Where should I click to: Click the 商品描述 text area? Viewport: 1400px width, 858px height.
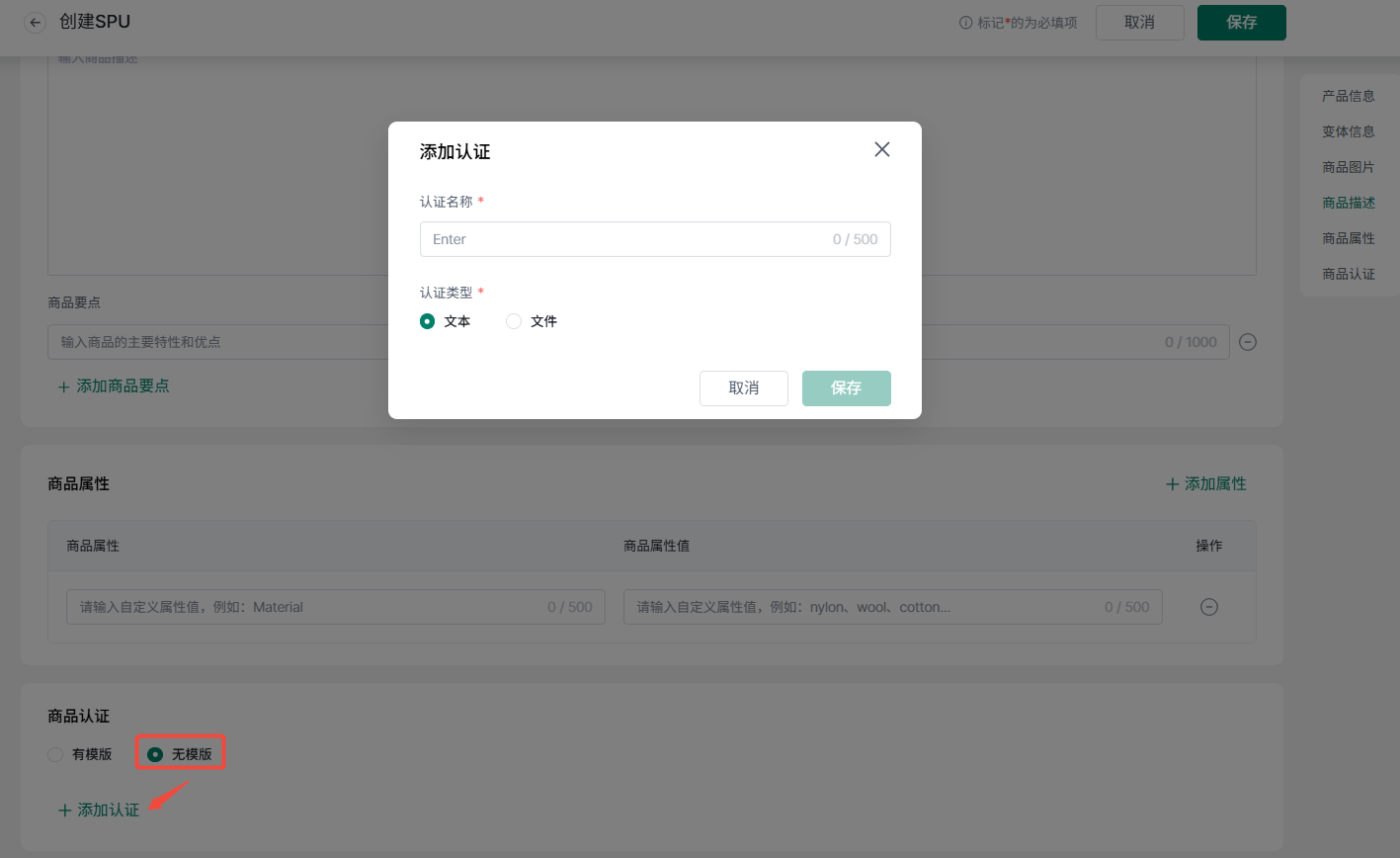pyautogui.click(x=652, y=166)
